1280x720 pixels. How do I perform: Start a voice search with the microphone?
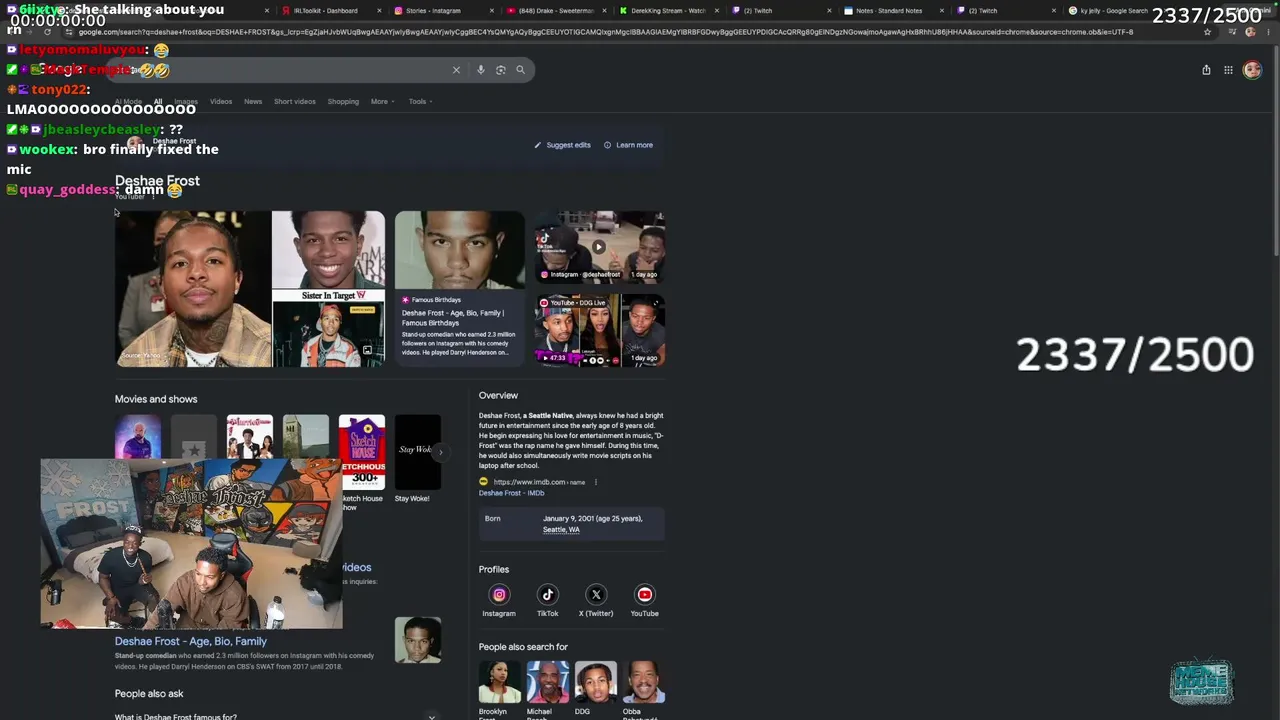click(481, 70)
